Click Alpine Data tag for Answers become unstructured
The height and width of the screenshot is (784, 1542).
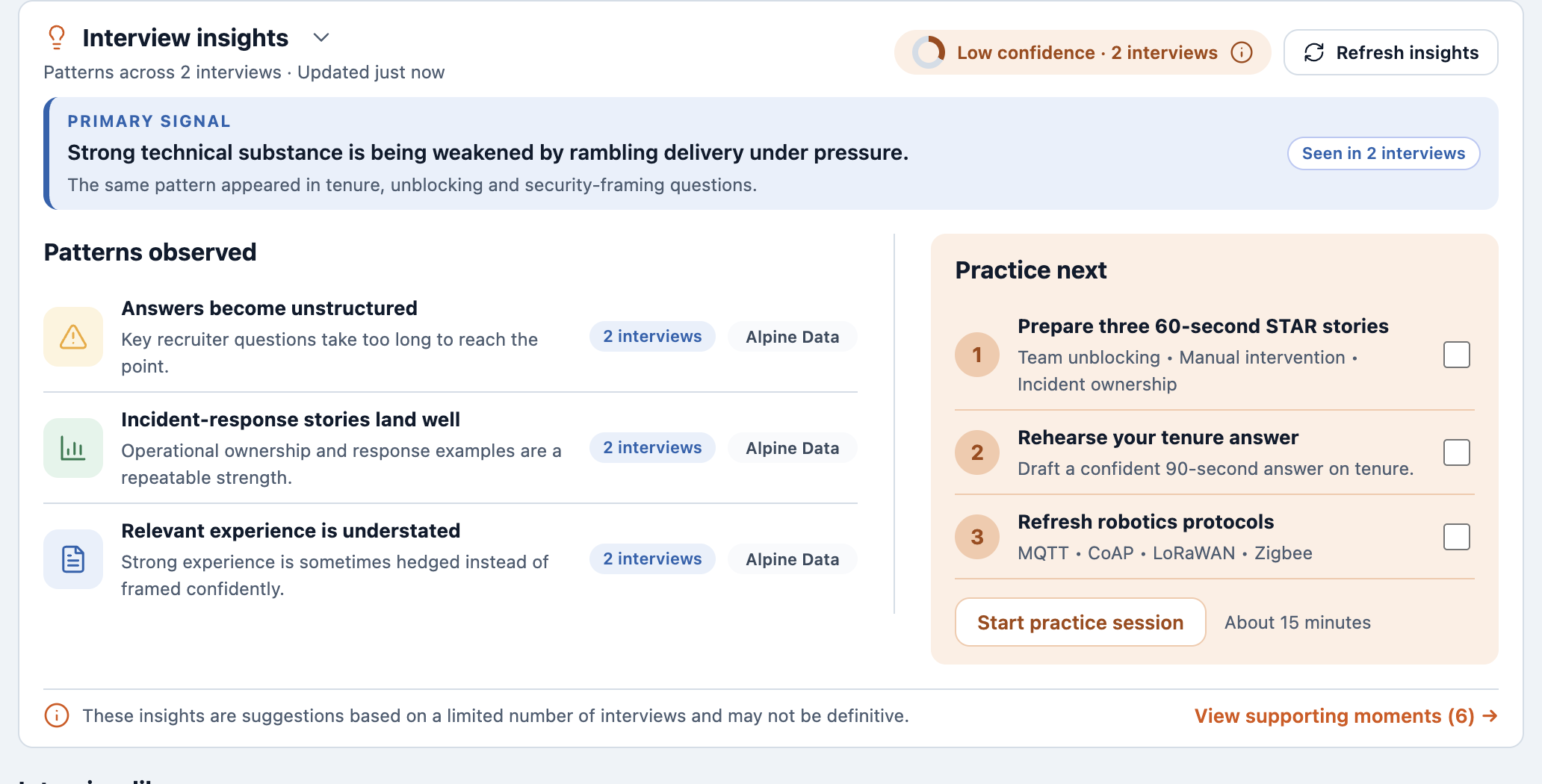pyautogui.click(x=793, y=337)
